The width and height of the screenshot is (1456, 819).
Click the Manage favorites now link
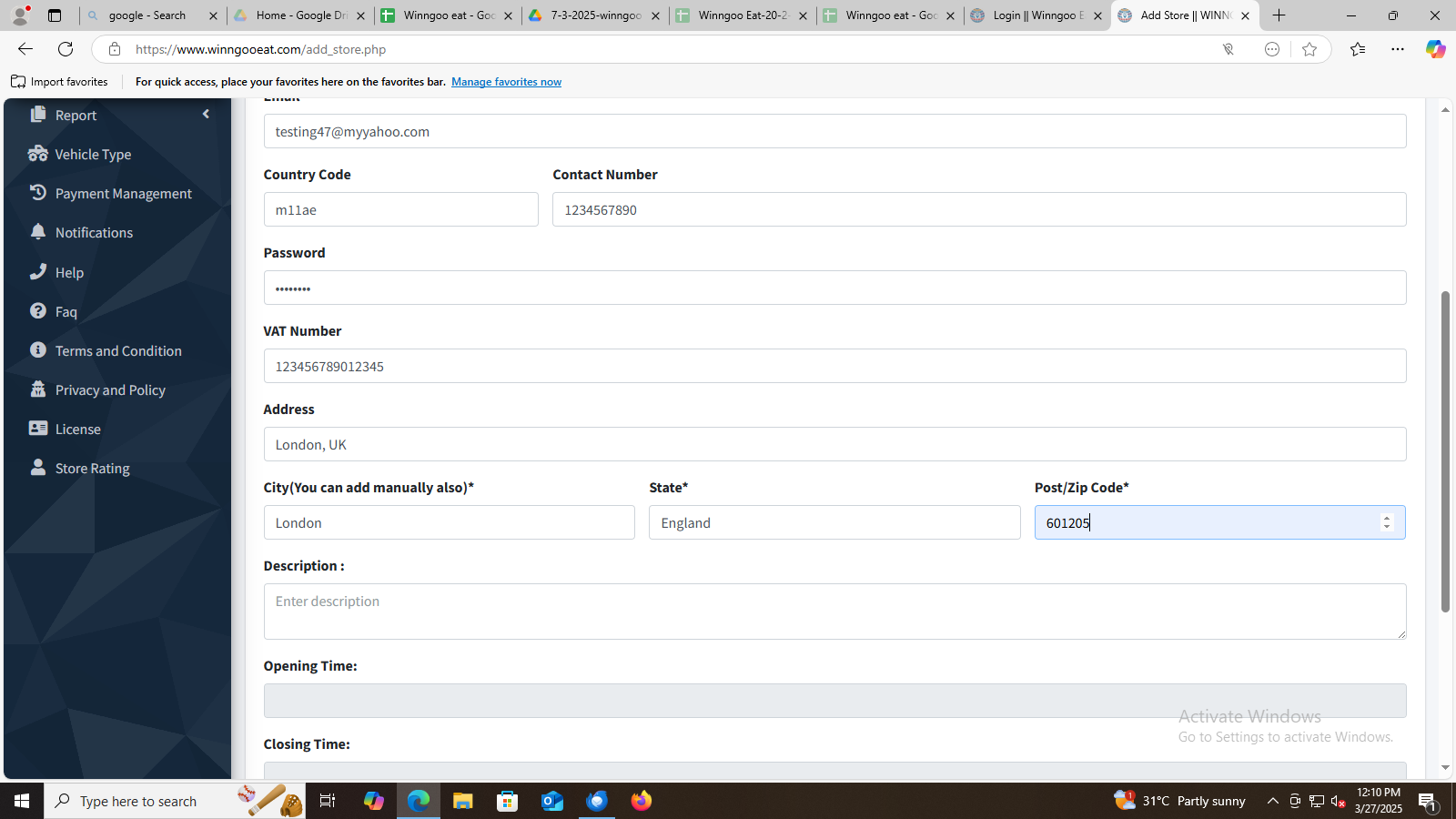(506, 82)
